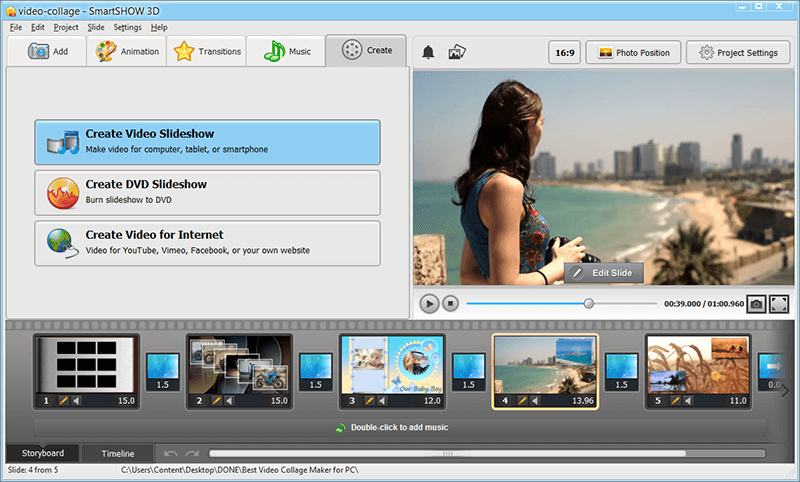Click the DVD disc flame icon
The width and height of the screenshot is (800, 482).
63,193
